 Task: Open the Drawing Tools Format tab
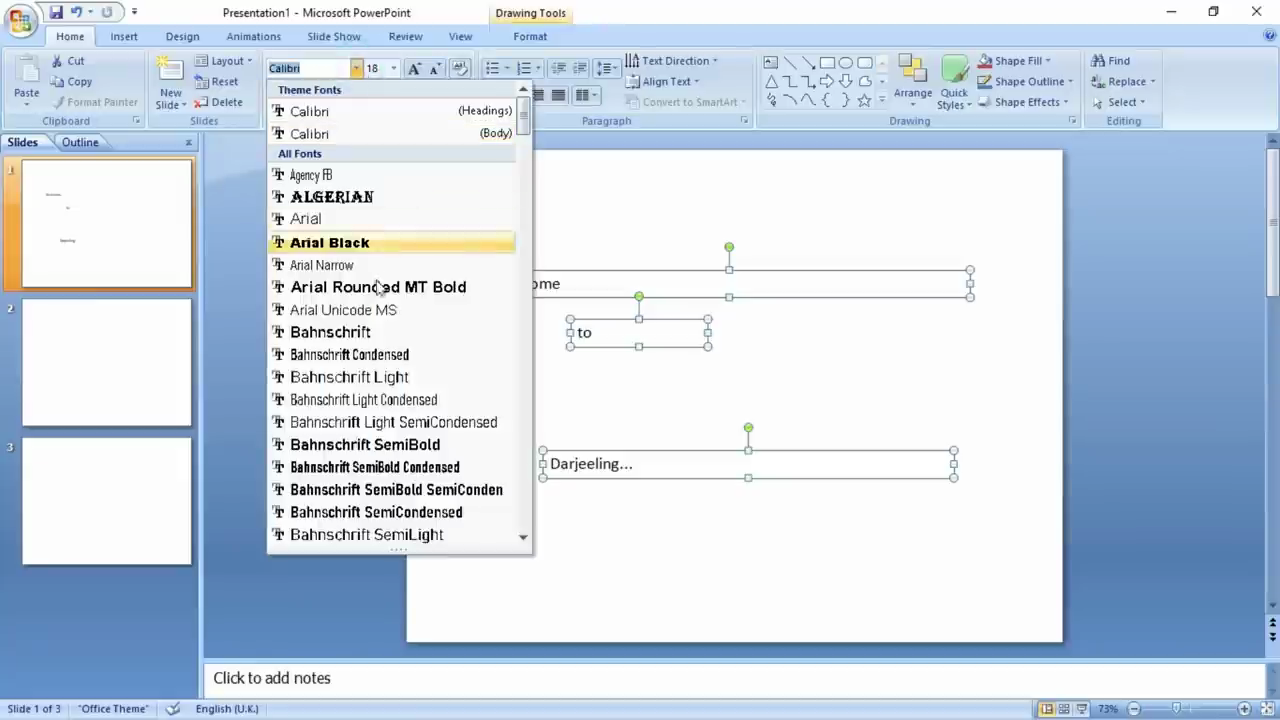(530, 36)
